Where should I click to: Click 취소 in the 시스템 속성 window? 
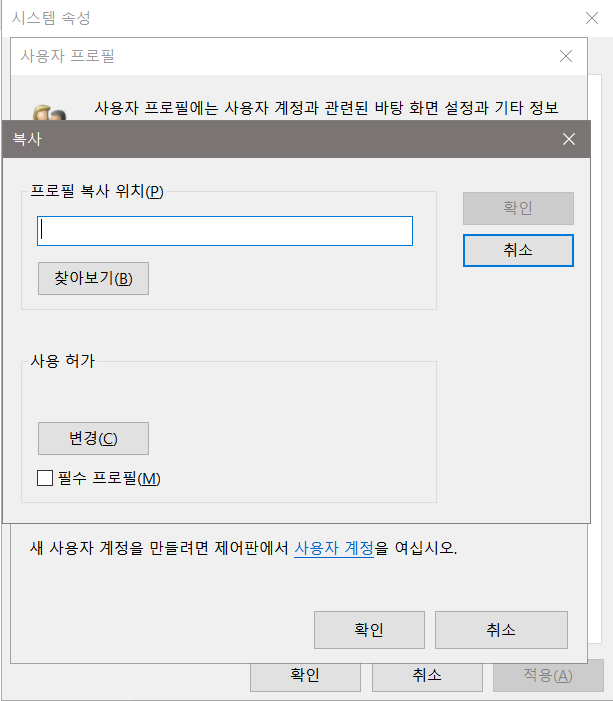coord(427,677)
